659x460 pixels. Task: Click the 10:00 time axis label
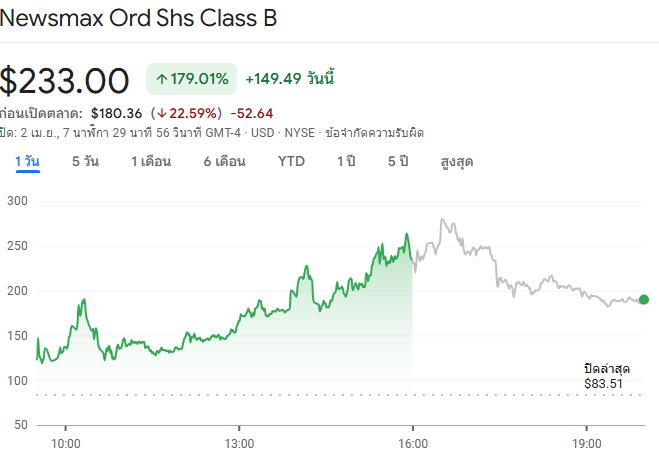pyautogui.click(x=66, y=443)
